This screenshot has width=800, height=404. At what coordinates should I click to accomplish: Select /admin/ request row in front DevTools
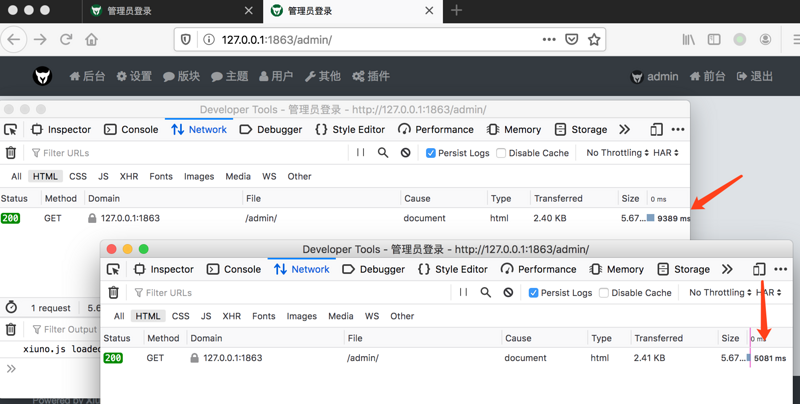point(446,358)
